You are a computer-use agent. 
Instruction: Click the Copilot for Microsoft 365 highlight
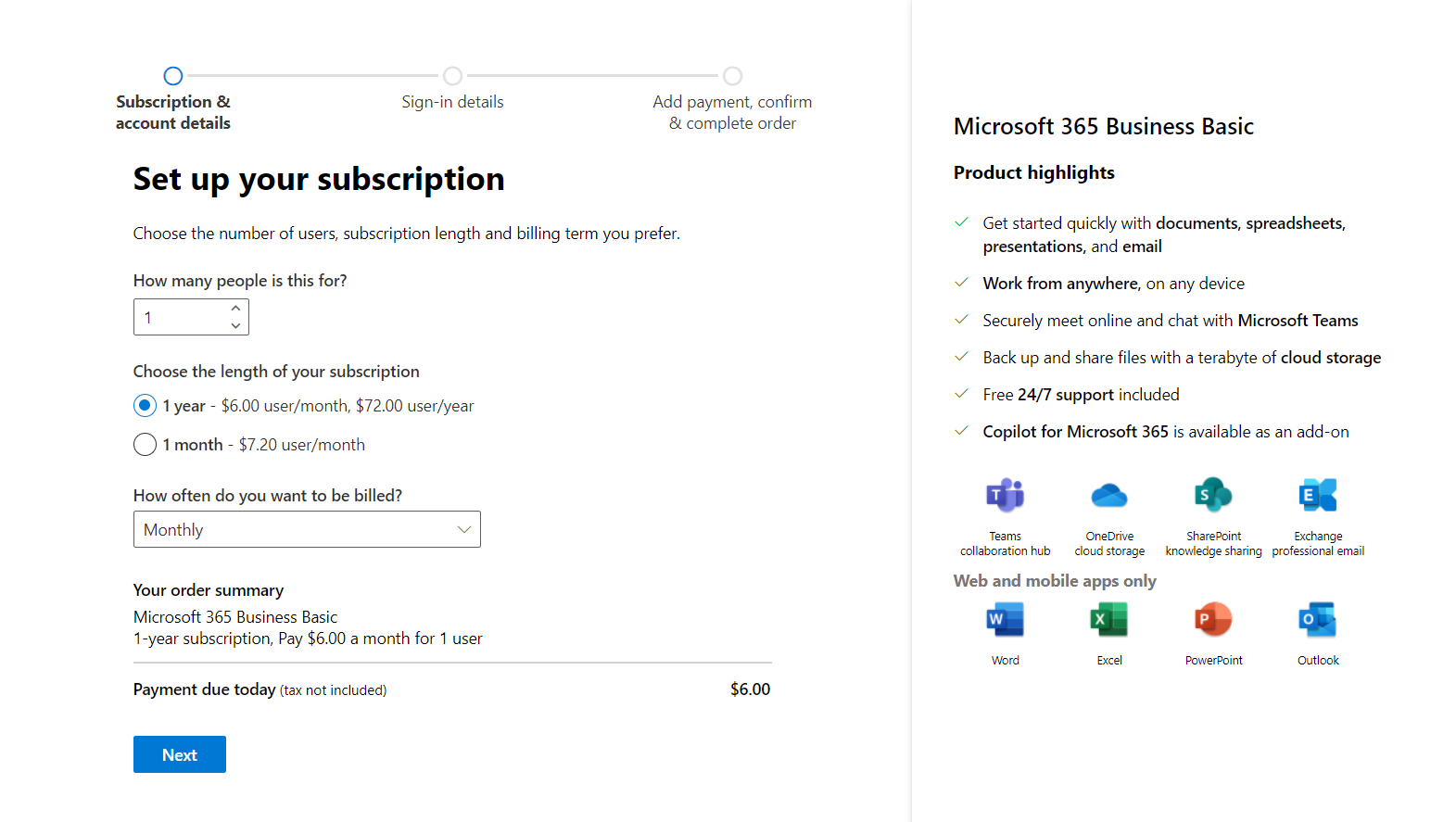pos(1166,432)
